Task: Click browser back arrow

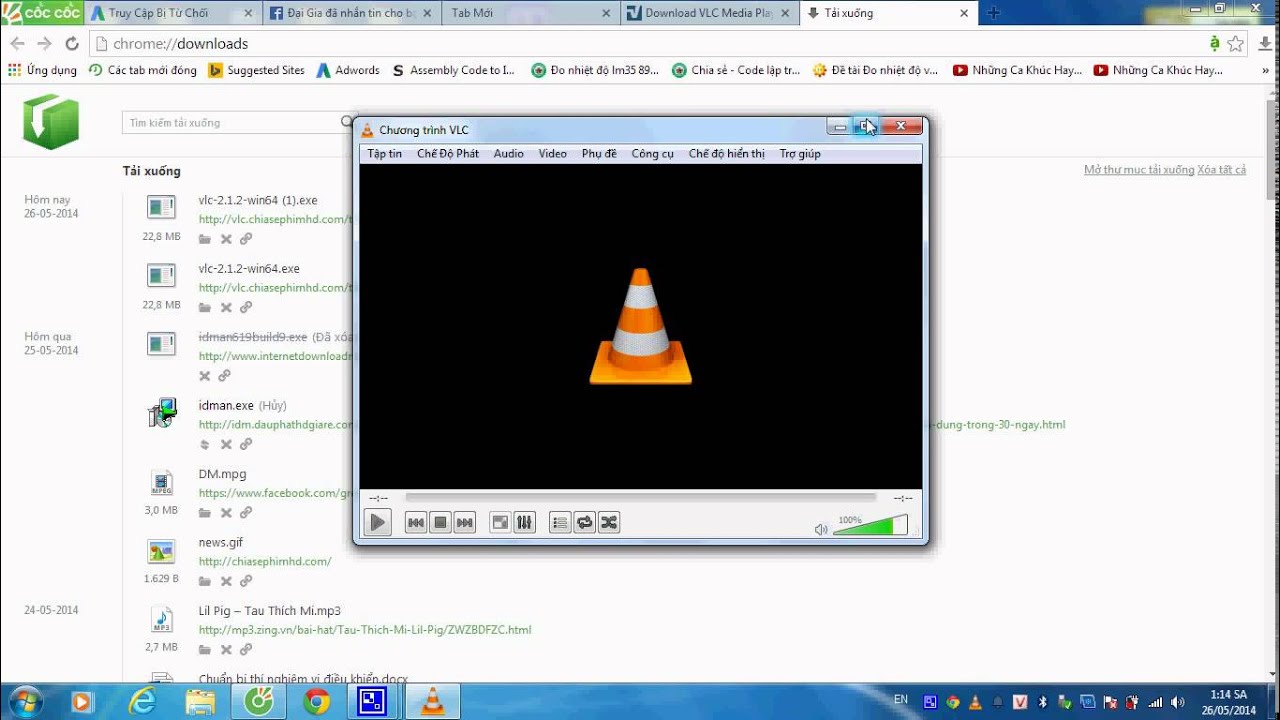Action: tap(17, 44)
